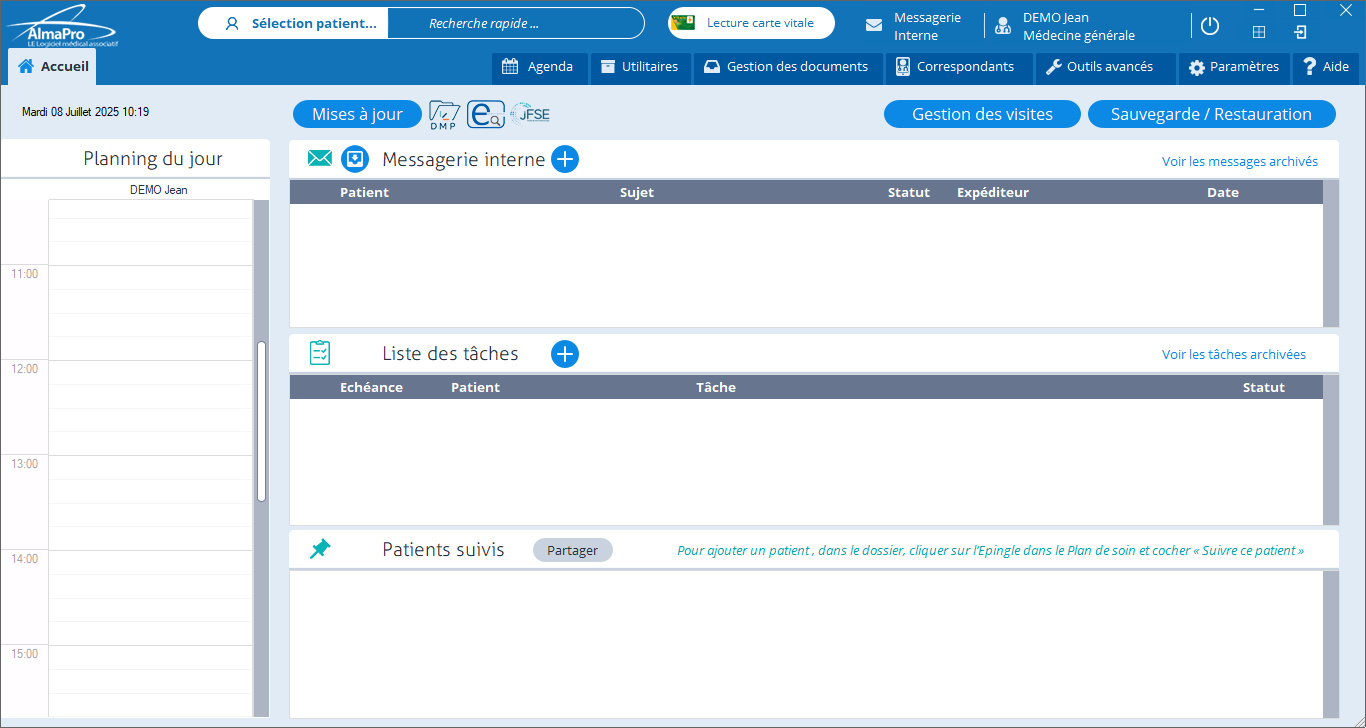Click the Recherche rapide search field
This screenshot has height=728, width=1366.
point(515,23)
